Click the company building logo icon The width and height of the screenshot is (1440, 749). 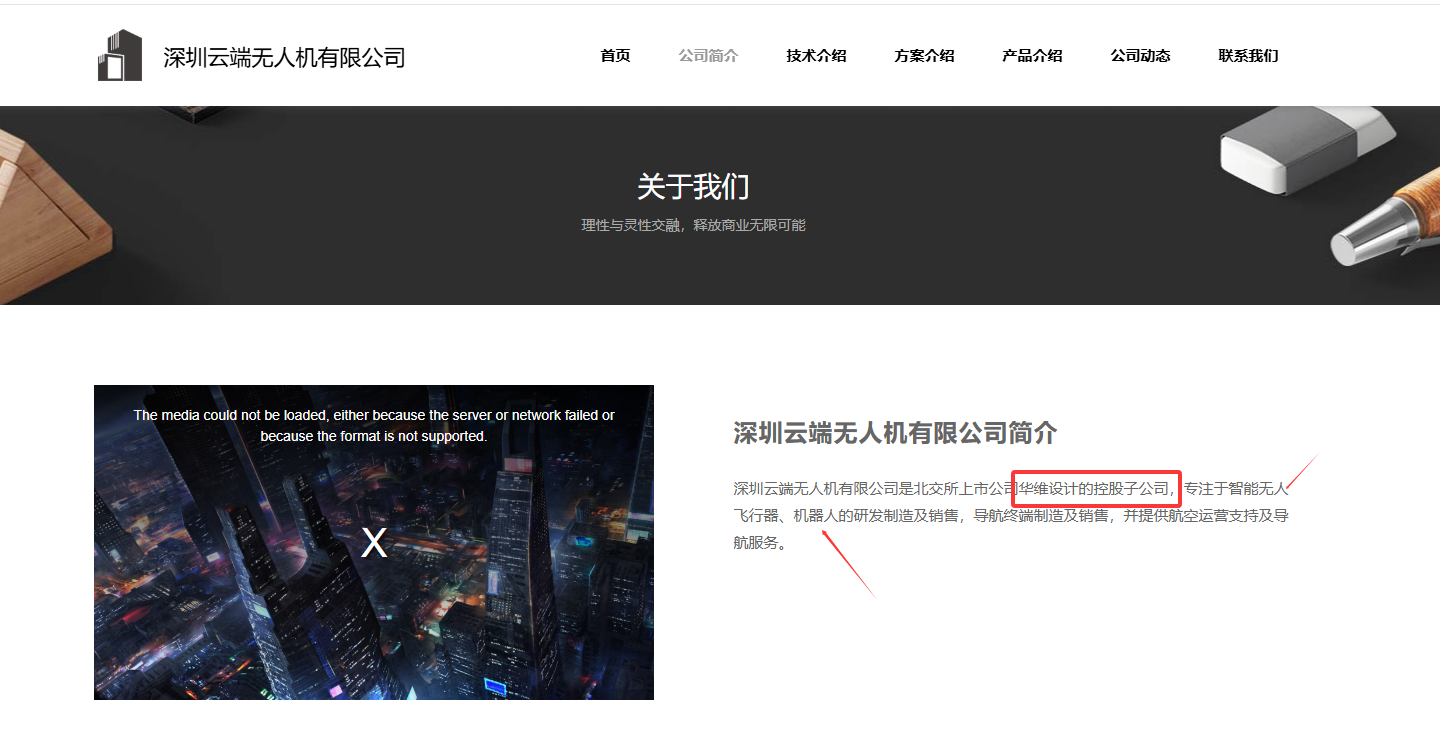[x=120, y=55]
